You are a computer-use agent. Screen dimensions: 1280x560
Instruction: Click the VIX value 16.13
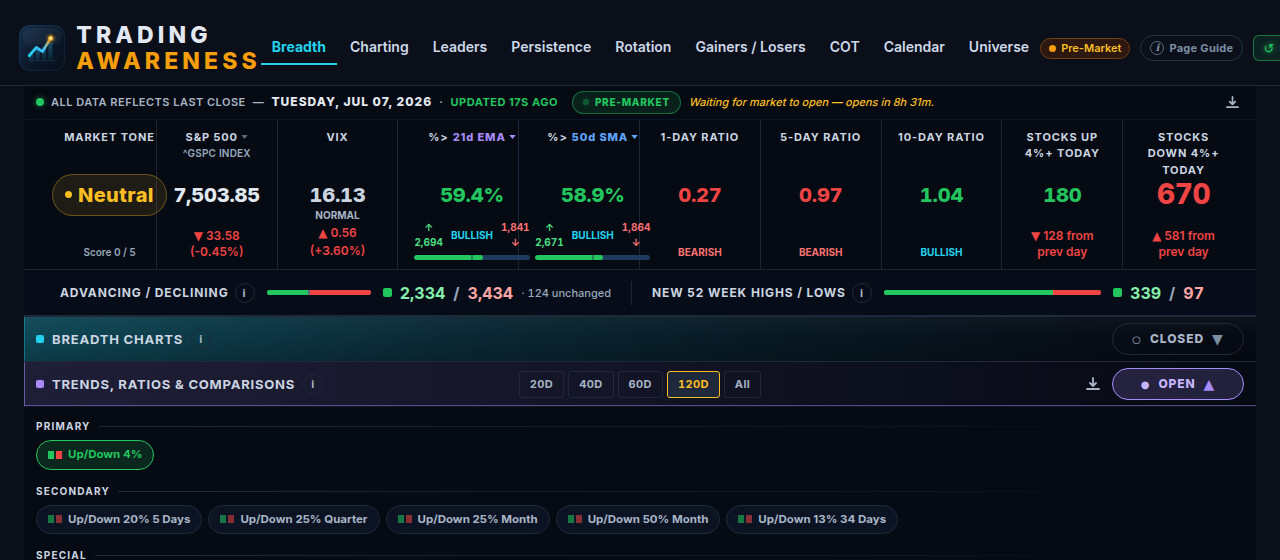click(337, 195)
